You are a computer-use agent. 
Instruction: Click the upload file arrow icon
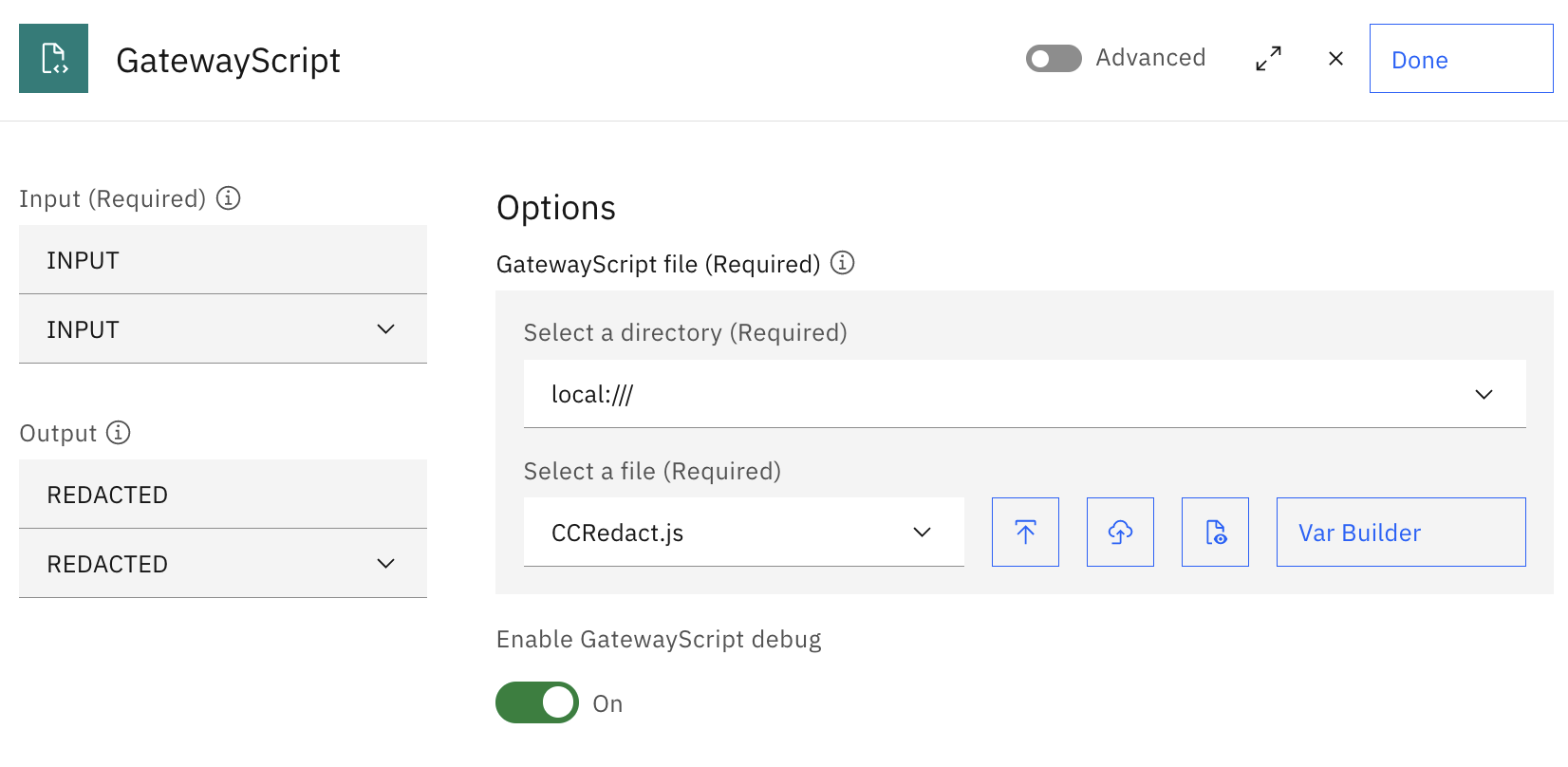pos(1025,533)
